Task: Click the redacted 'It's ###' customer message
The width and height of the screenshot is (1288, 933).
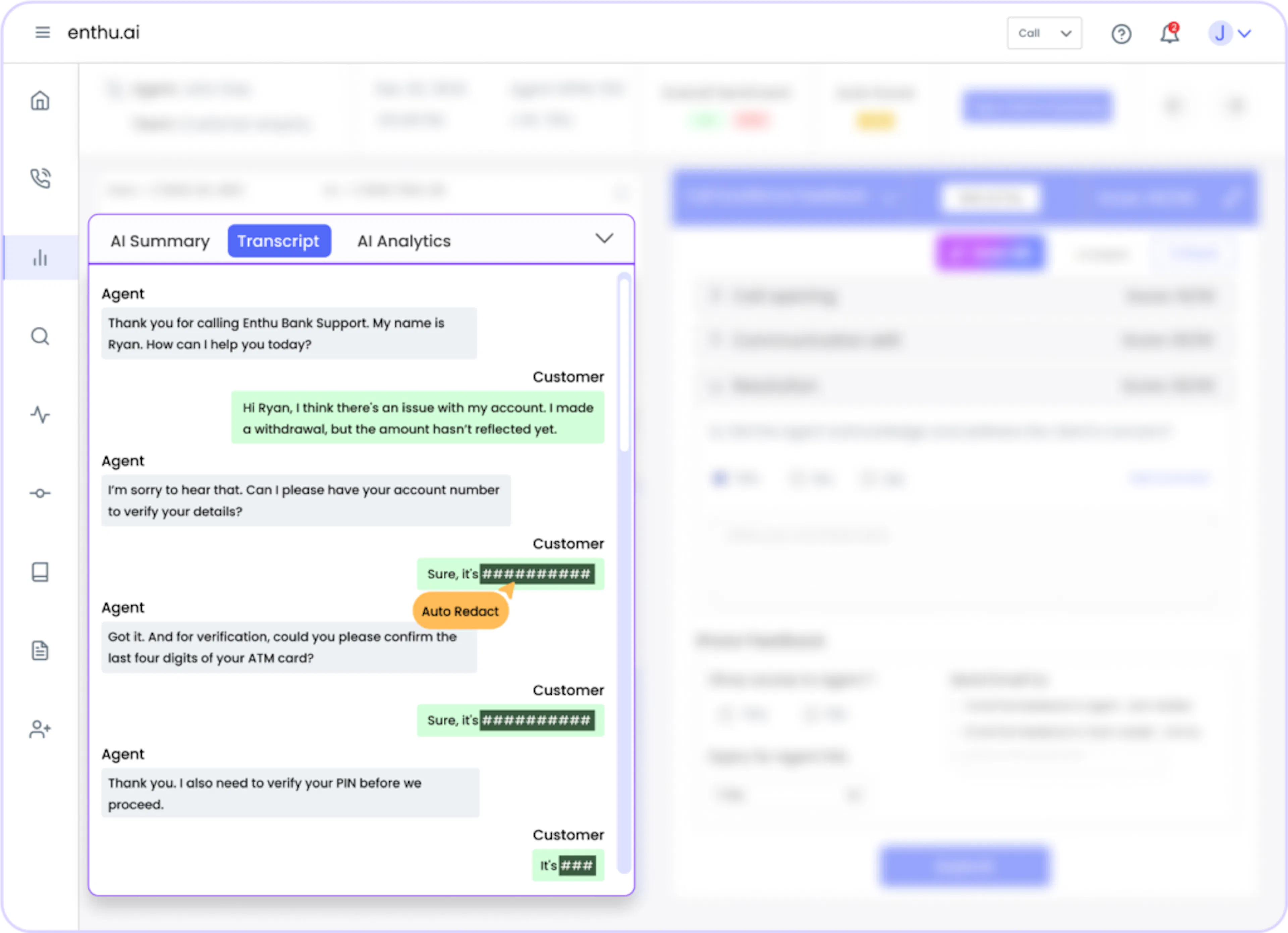Action: click(x=568, y=866)
